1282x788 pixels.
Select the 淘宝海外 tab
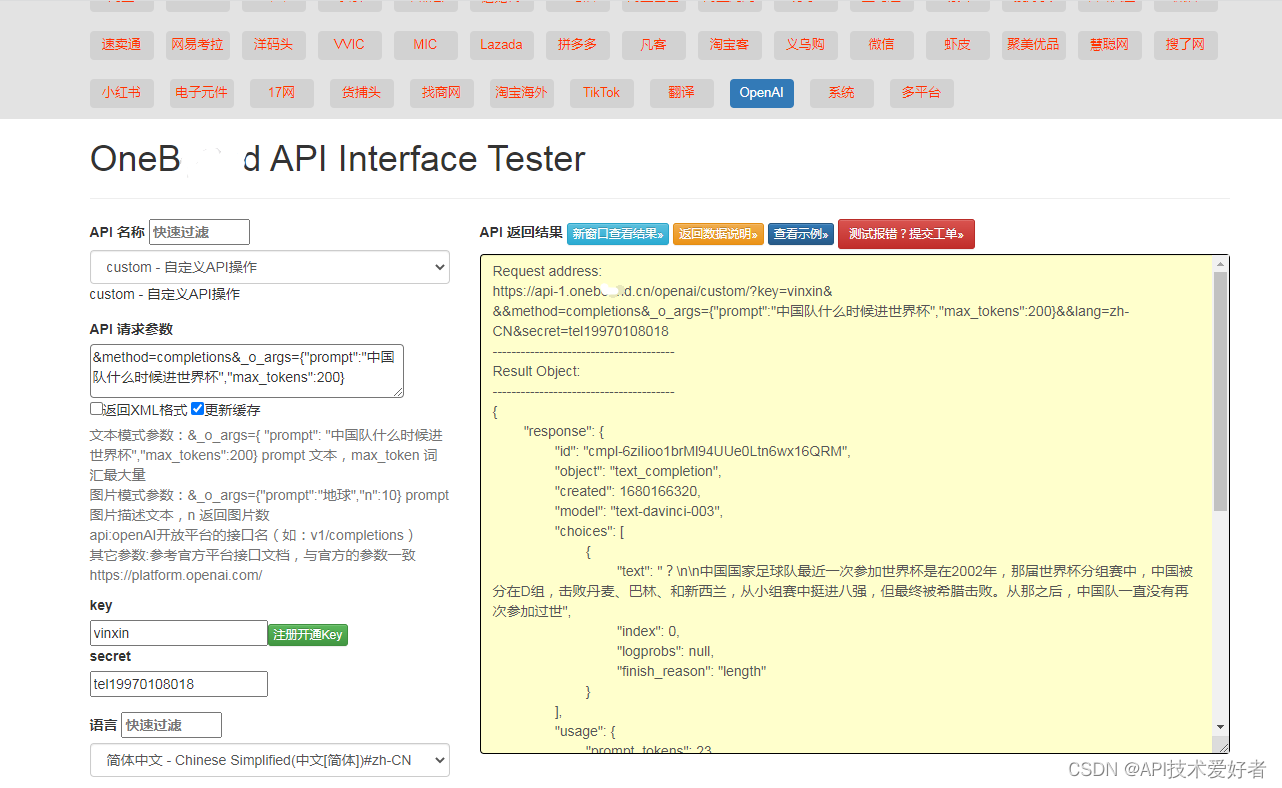tap(521, 93)
